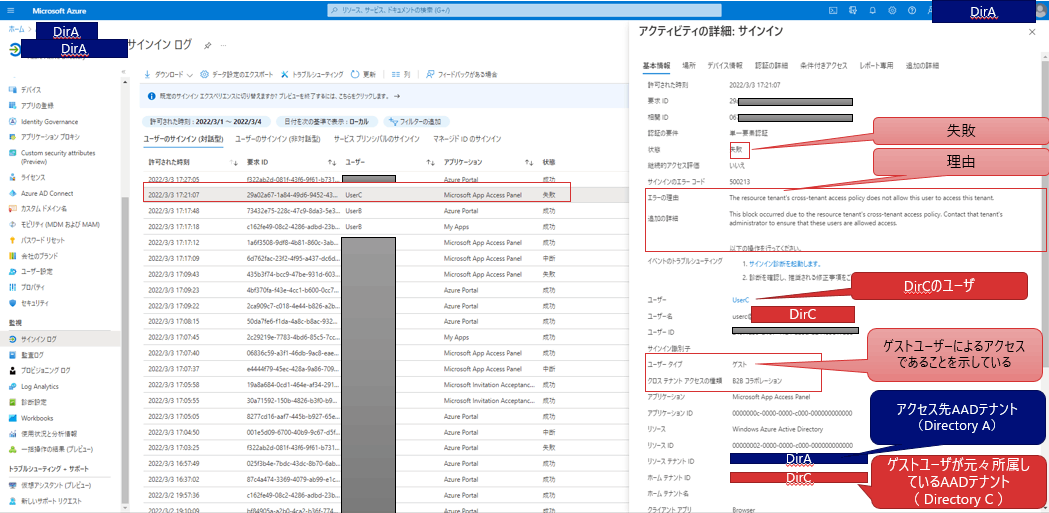Open portal settings gear icon
The height and width of the screenshot is (513, 1049).
click(892, 10)
